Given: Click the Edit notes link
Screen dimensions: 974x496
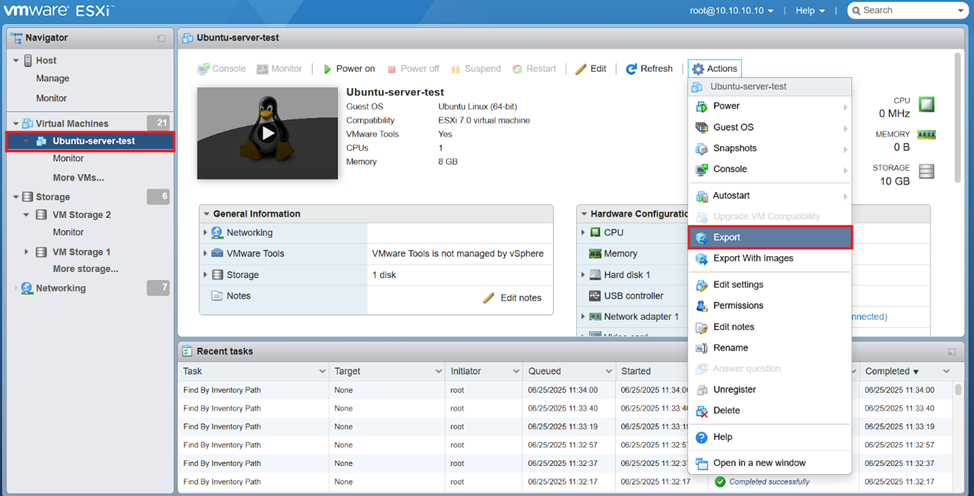Looking at the screenshot, I should (512, 298).
